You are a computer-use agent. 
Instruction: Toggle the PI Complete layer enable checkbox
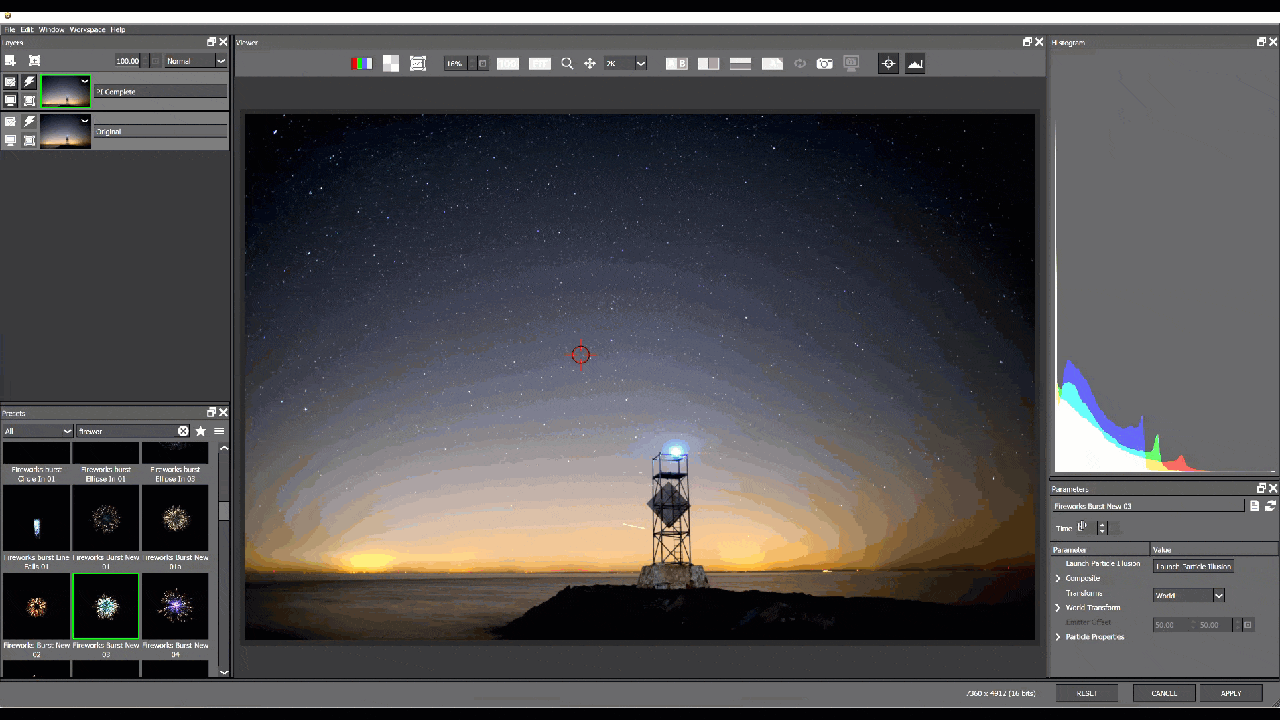pos(10,82)
